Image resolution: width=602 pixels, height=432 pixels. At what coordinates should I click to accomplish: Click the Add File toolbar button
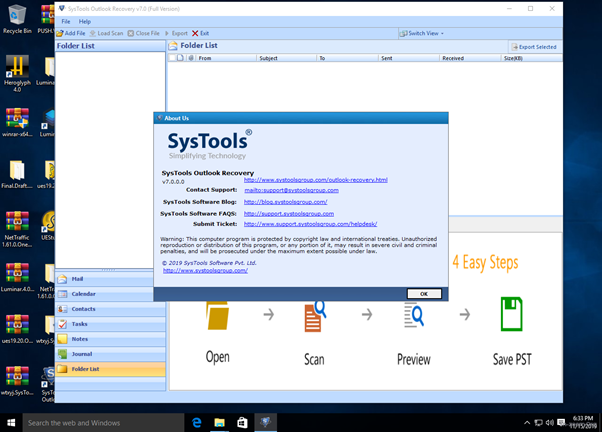tap(71, 33)
